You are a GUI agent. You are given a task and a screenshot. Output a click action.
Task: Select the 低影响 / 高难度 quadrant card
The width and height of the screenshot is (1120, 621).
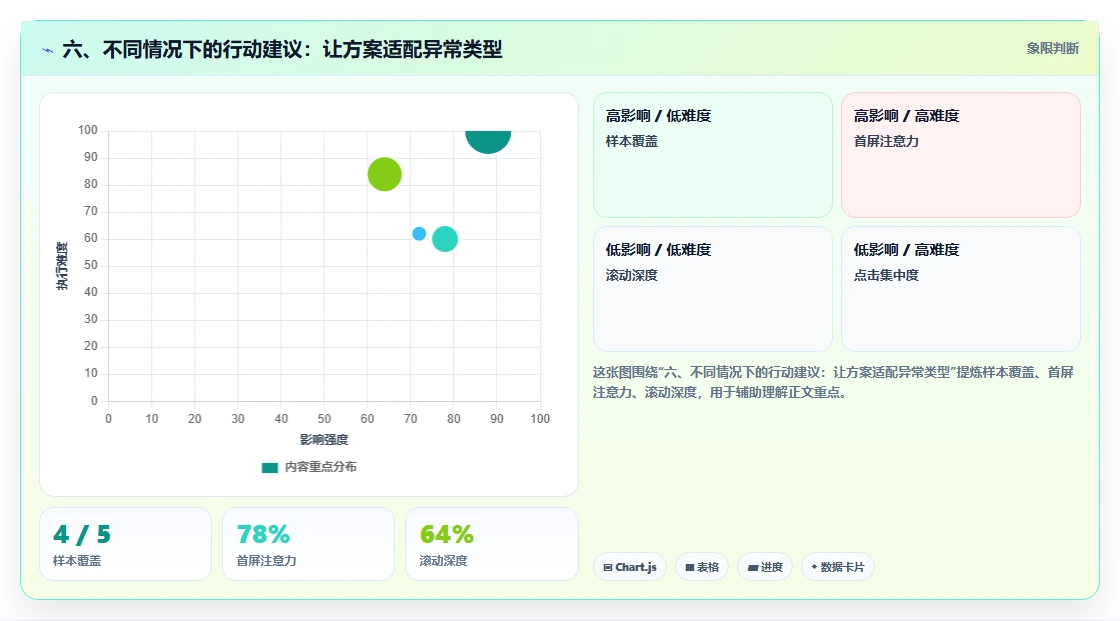coord(961,289)
